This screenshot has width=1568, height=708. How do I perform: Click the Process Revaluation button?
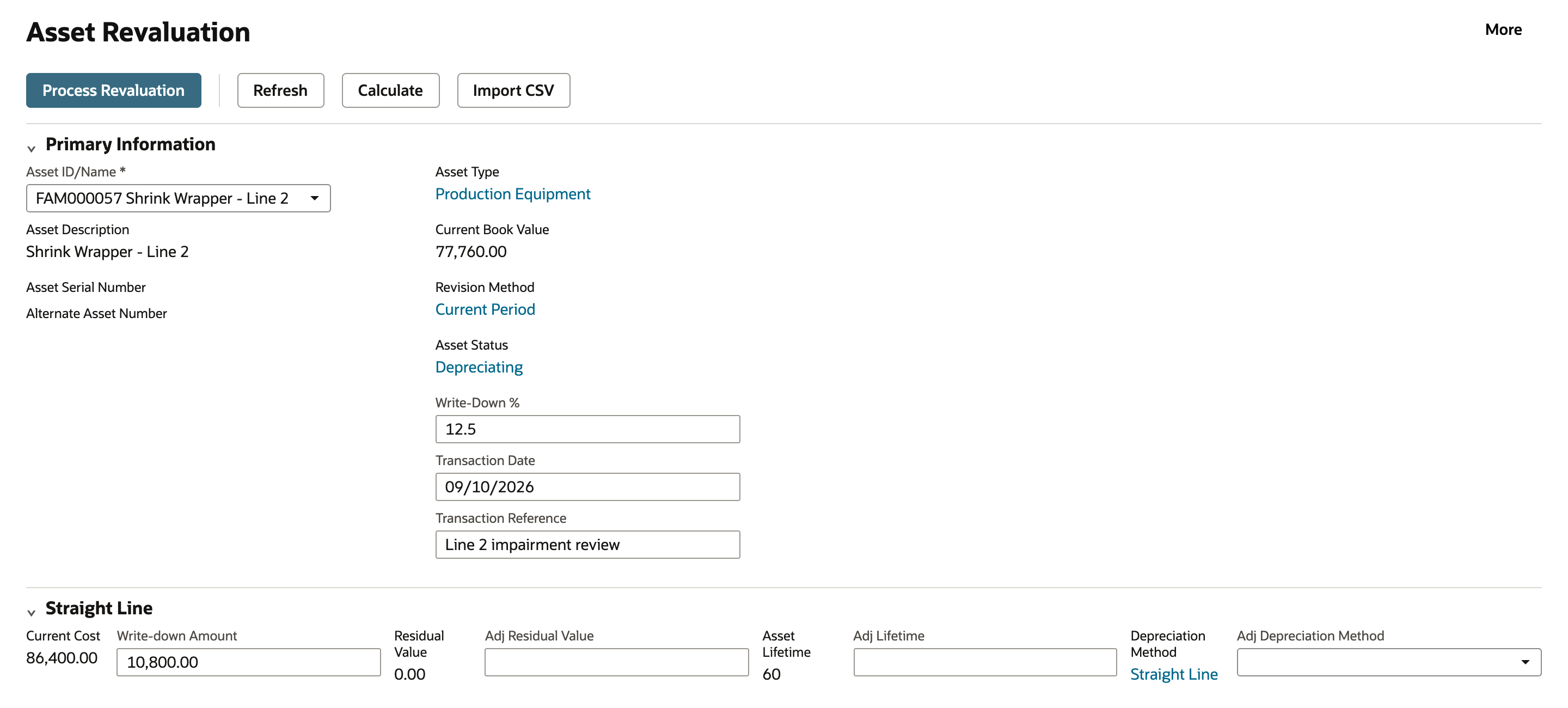click(113, 90)
